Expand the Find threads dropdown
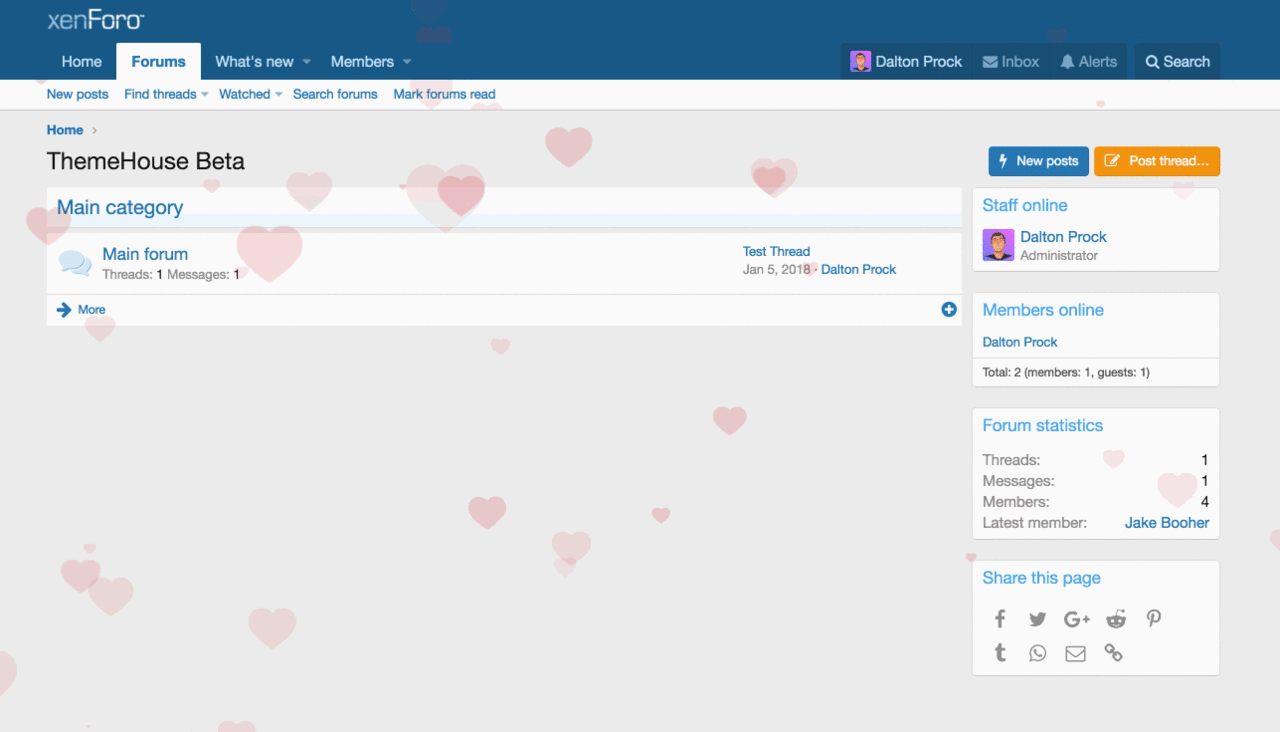 [x=205, y=95]
